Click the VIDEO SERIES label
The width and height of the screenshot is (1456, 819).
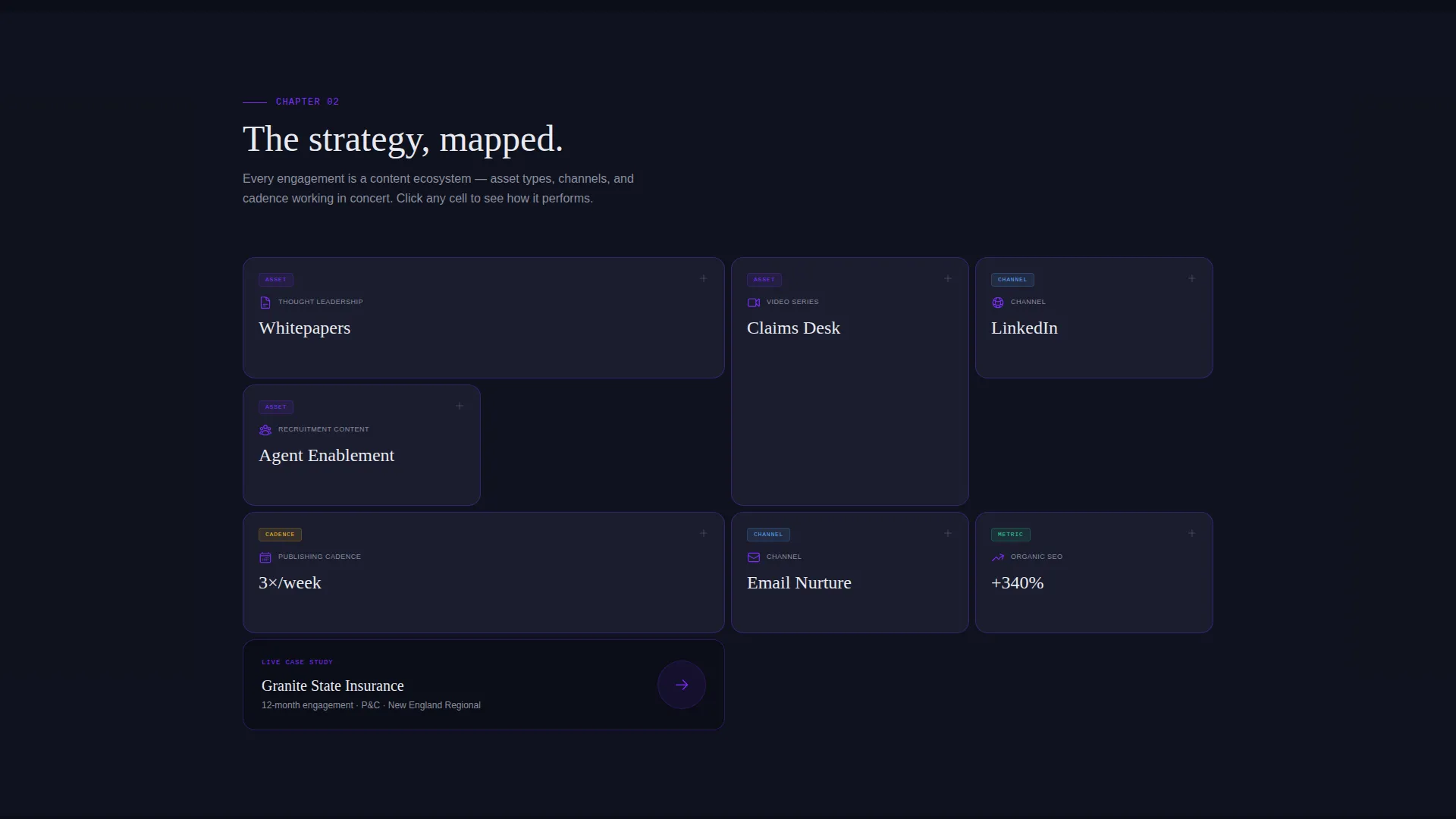pos(792,302)
